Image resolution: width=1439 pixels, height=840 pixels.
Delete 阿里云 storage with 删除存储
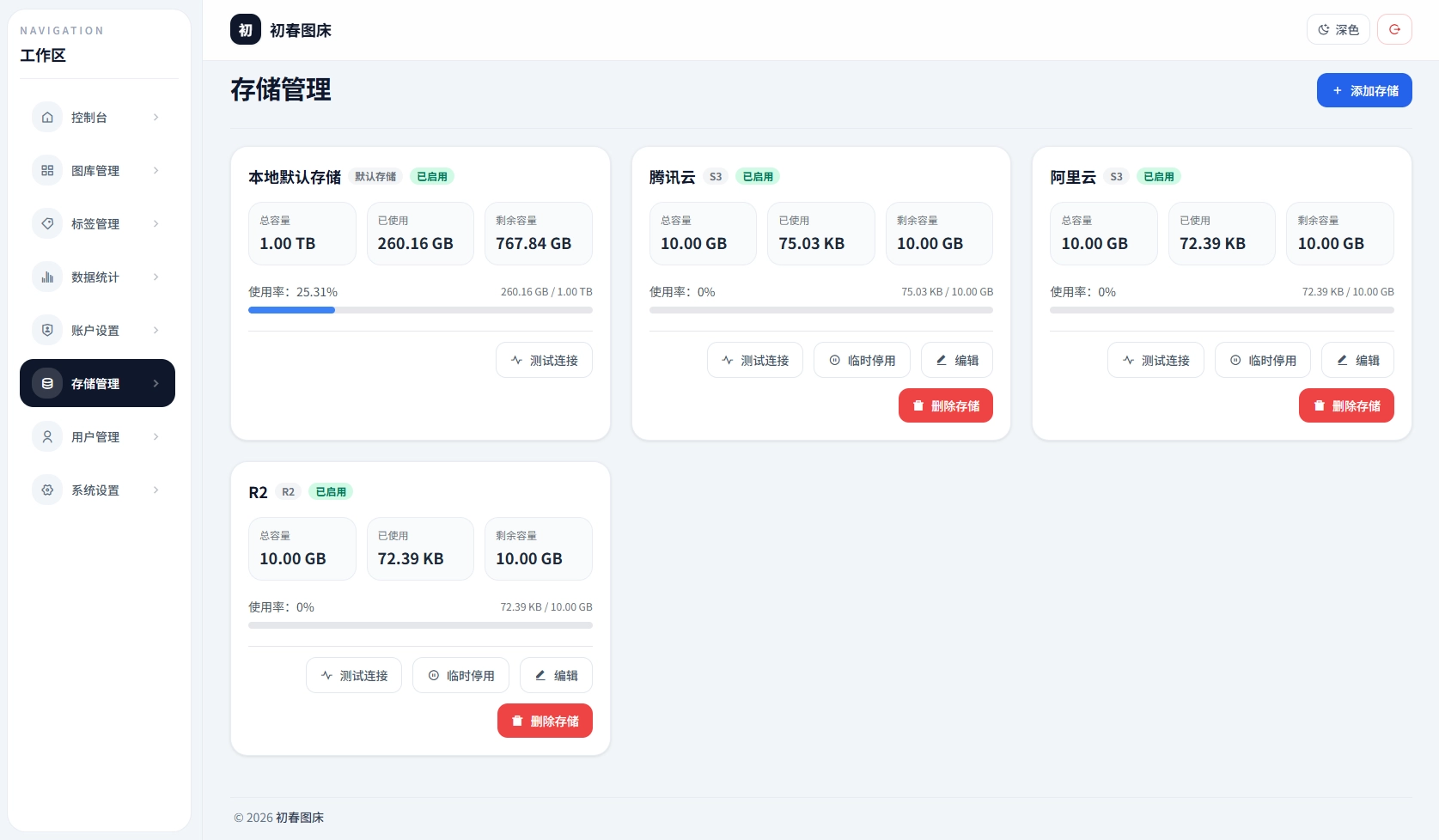[1346, 405]
